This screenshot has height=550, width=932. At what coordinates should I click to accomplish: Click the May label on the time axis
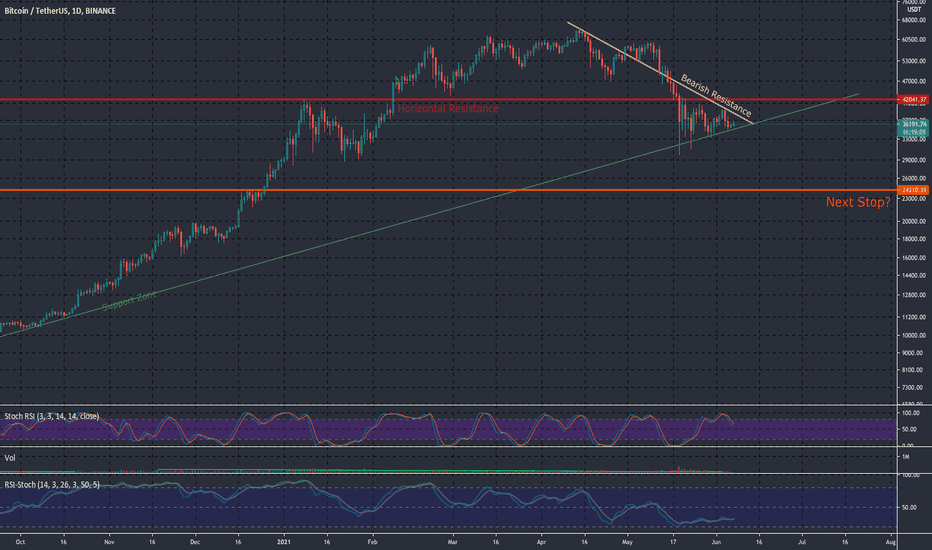point(627,542)
